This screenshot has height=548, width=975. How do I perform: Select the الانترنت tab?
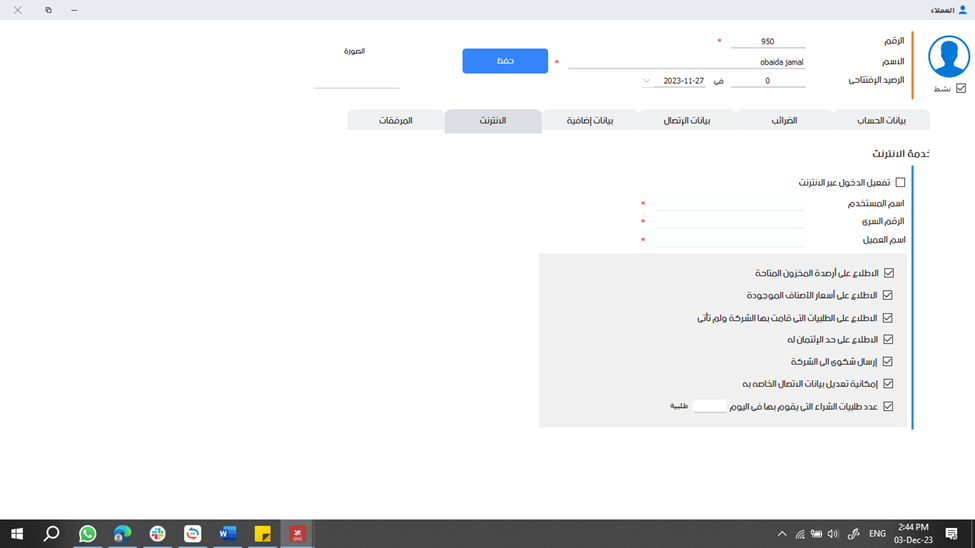(x=493, y=121)
